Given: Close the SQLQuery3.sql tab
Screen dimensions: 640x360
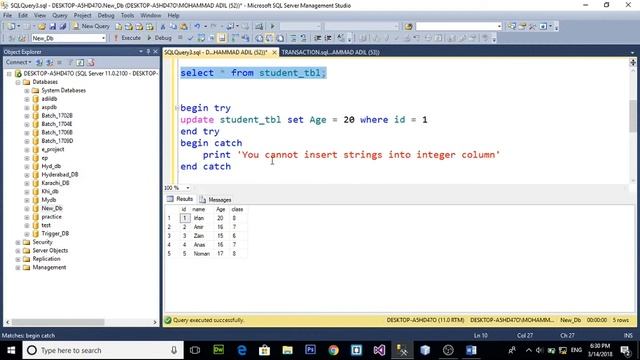Looking at the screenshot, I should point(274,52).
